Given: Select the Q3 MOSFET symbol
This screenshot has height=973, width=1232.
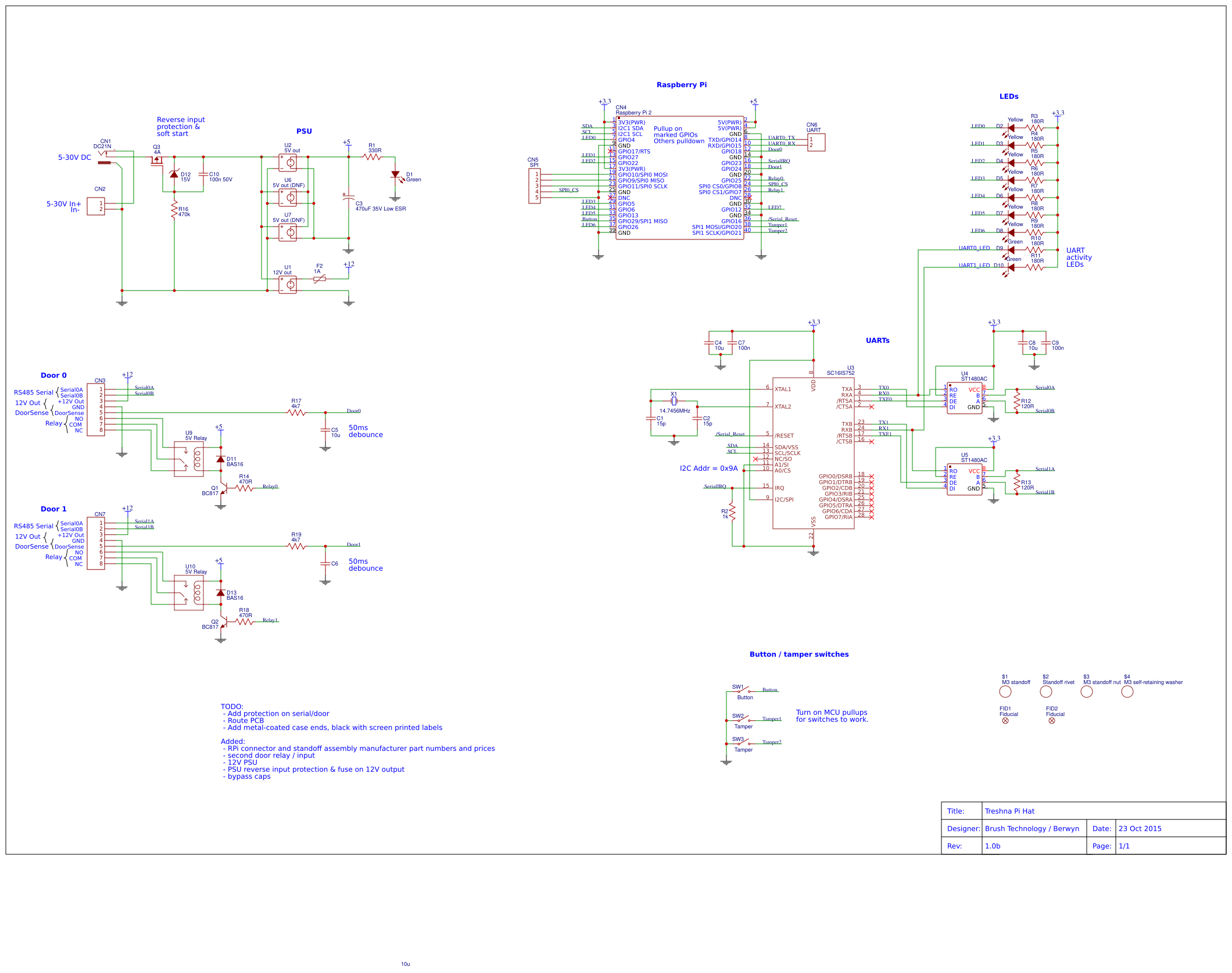Looking at the screenshot, I should click(x=156, y=161).
